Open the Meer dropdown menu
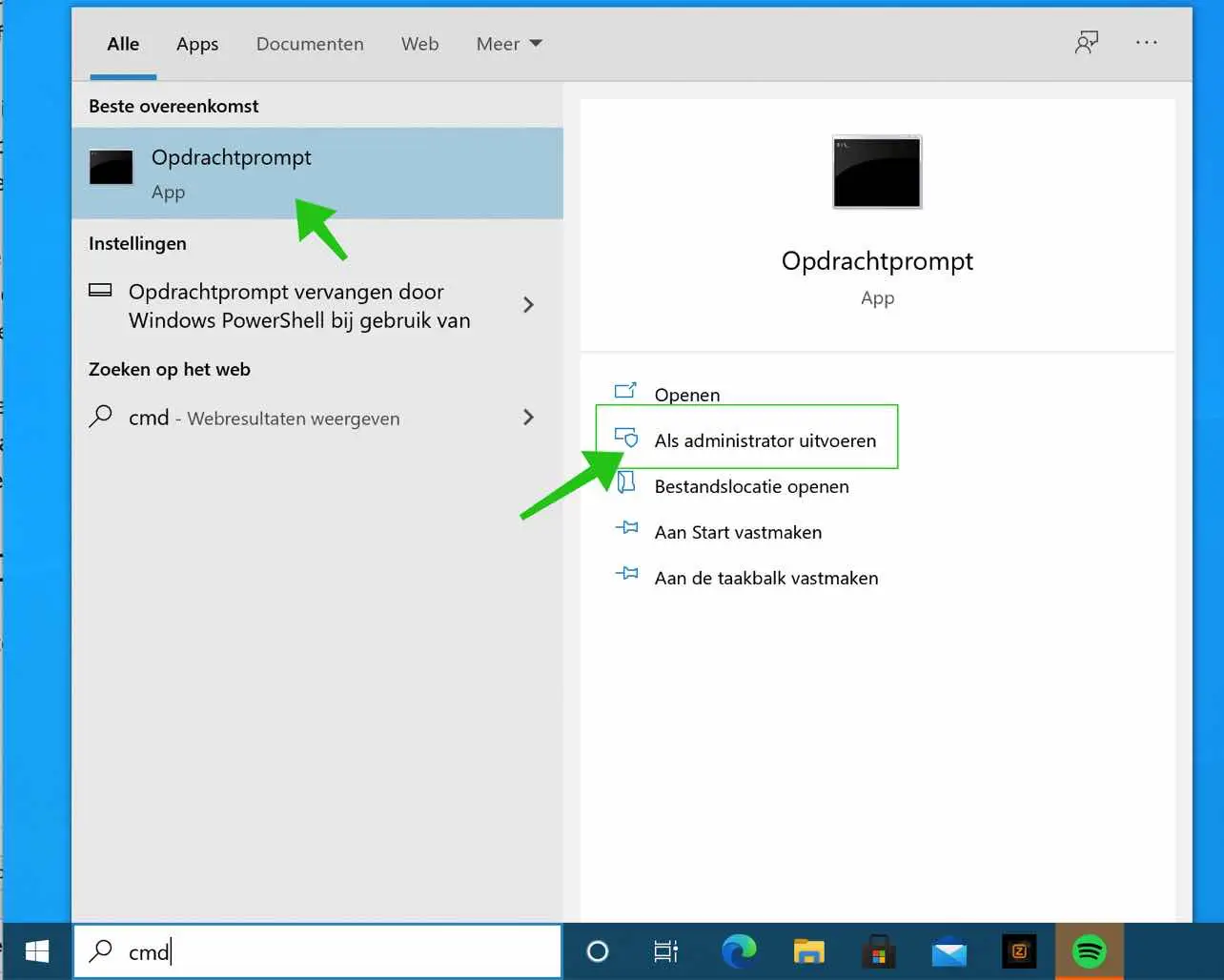Image resolution: width=1224 pixels, height=980 pixels. point(509,44)
